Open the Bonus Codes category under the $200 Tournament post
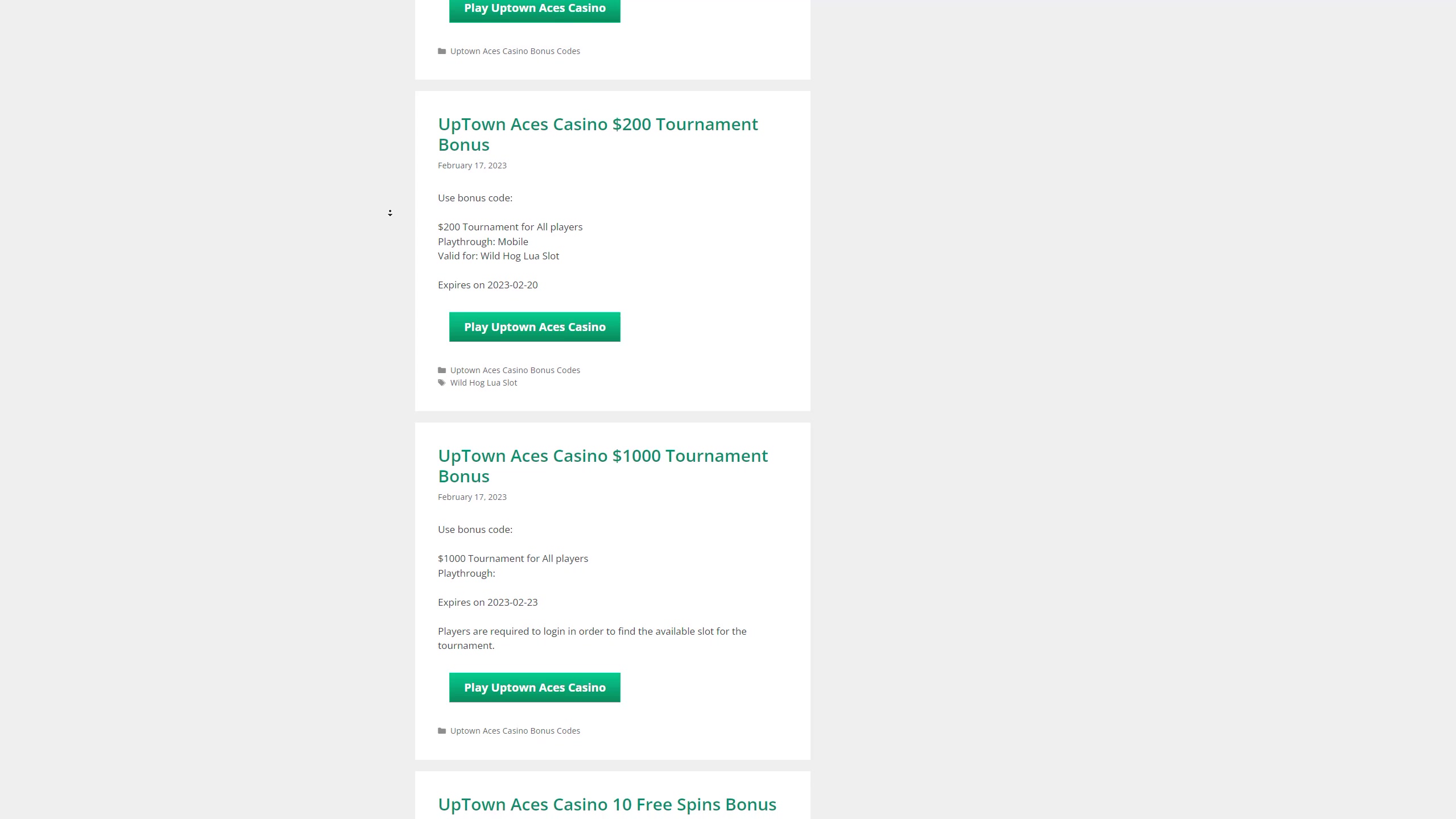 [515, 370]
